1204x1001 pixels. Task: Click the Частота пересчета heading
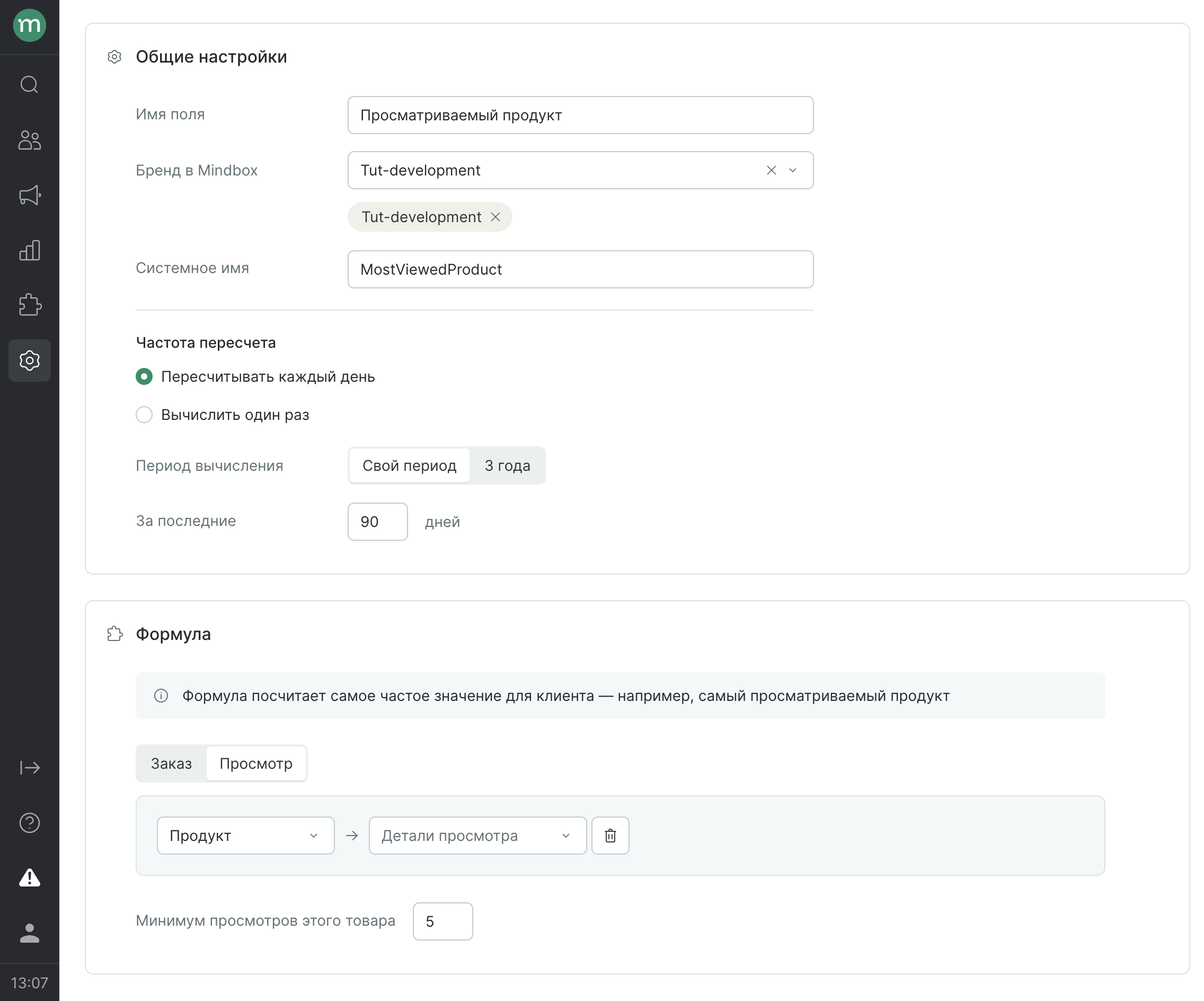coord(206,343)
